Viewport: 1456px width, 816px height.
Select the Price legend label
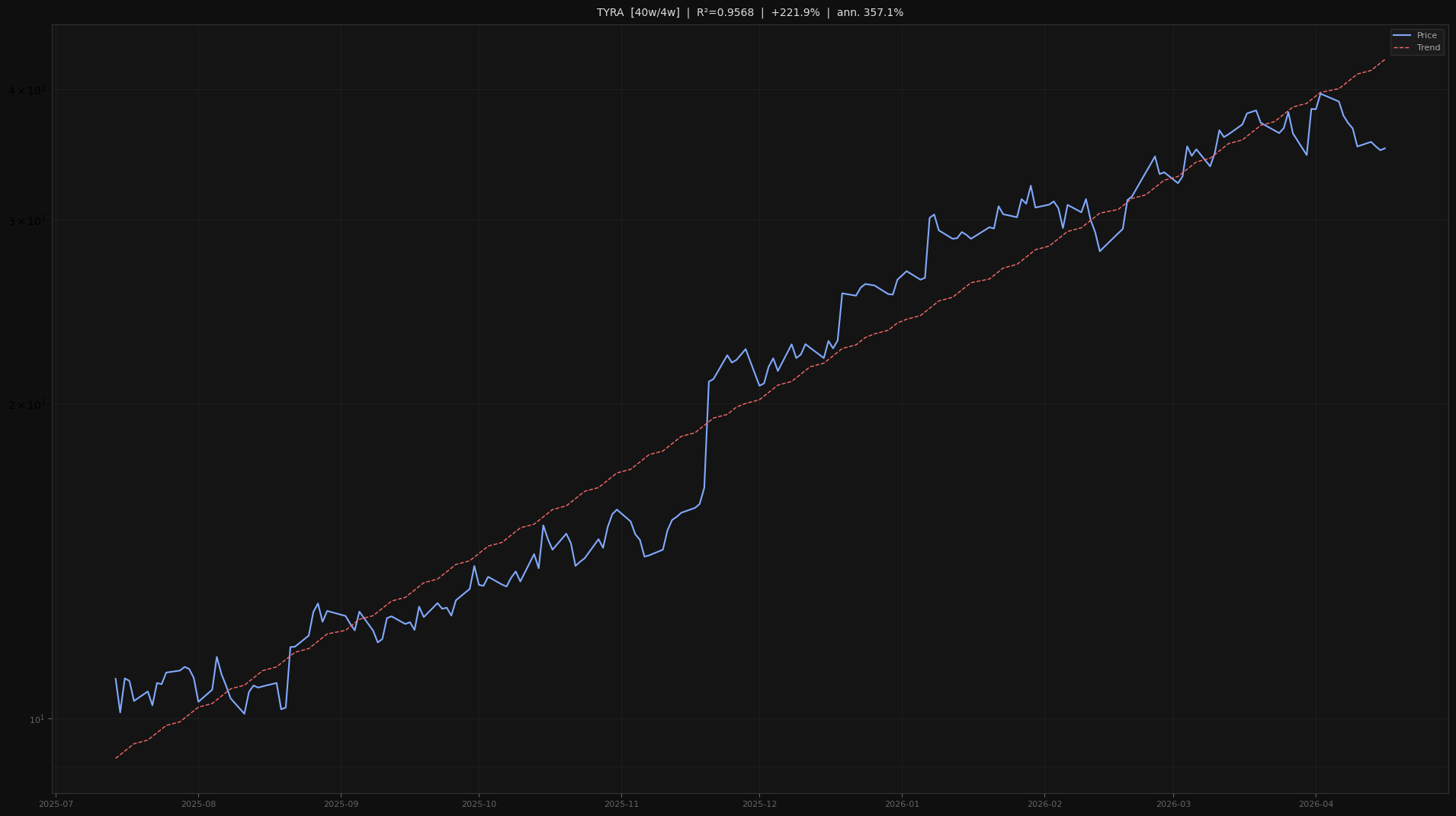(x=1426, y=36)
